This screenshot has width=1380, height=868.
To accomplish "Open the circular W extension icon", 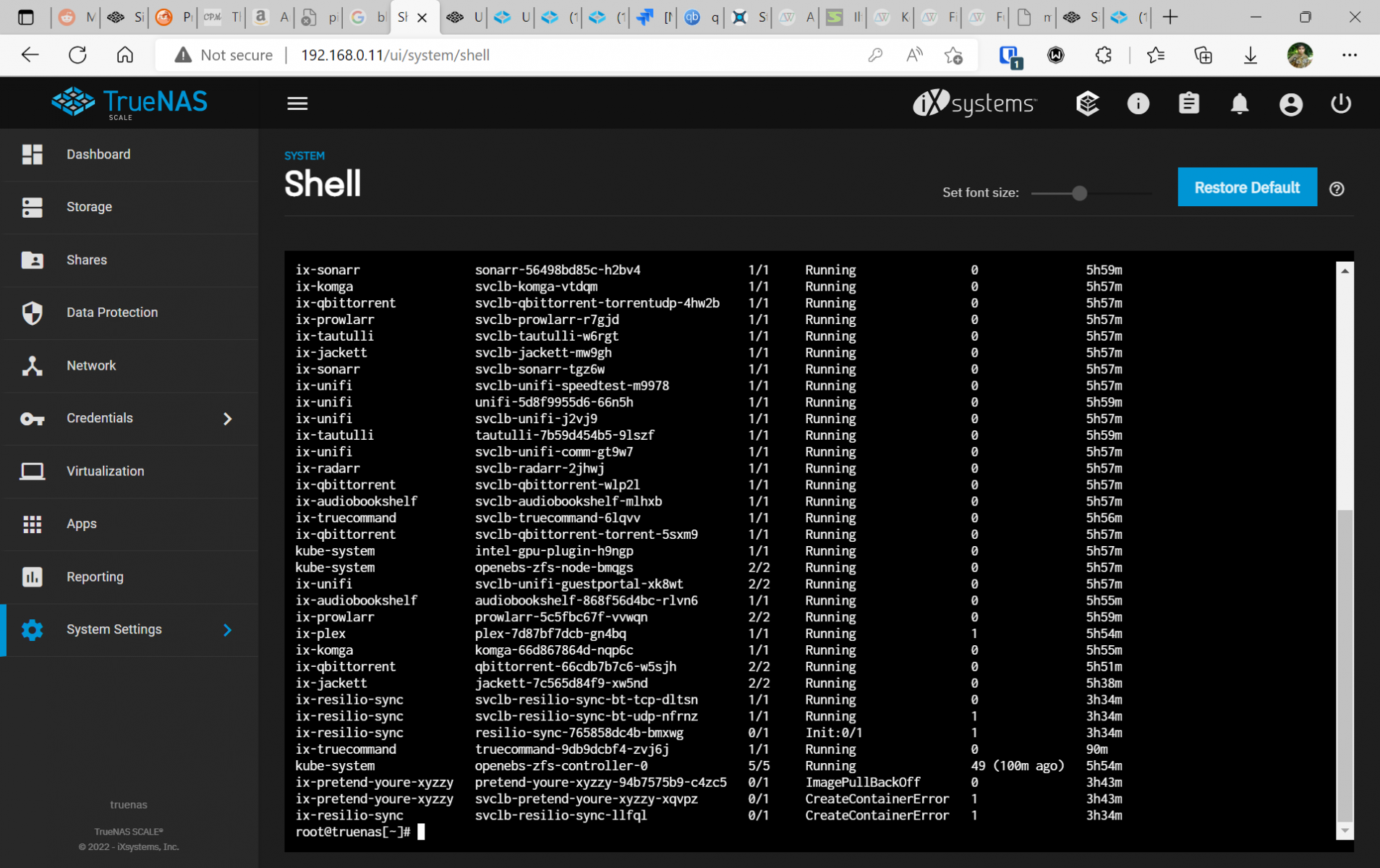I will coord(1056,55).
